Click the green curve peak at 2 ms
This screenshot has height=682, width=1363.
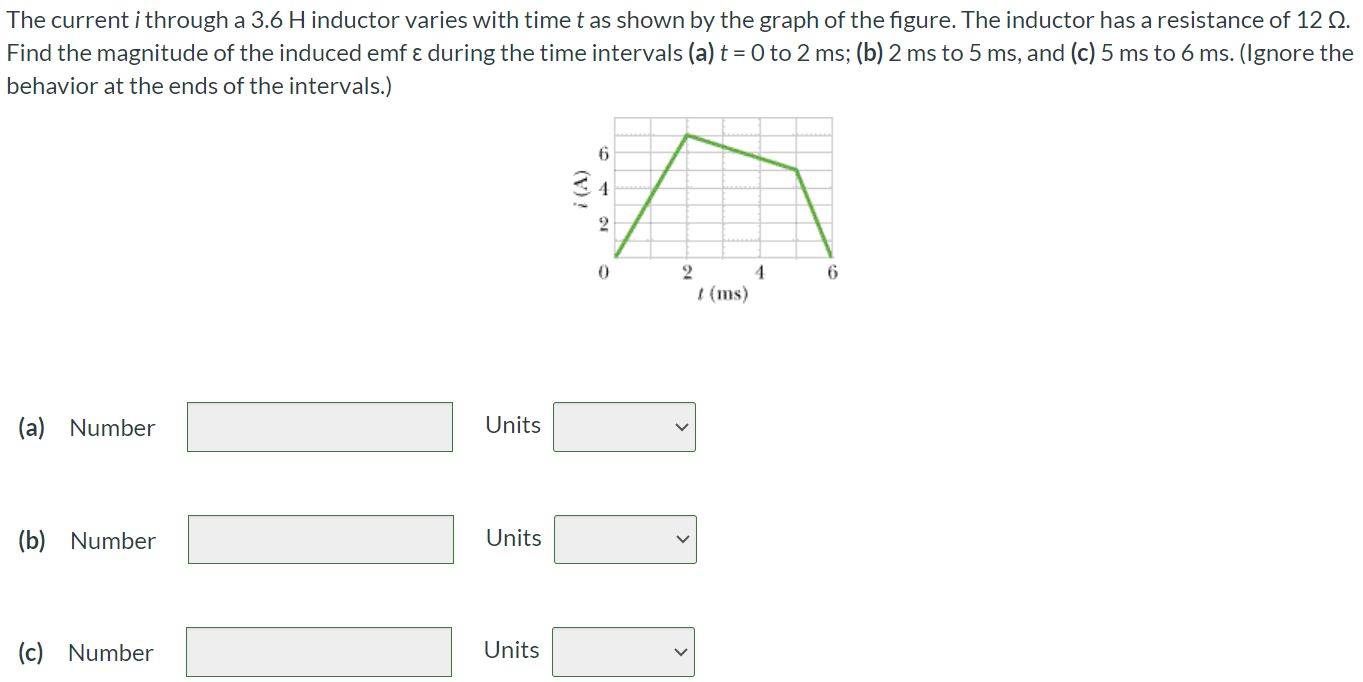(686, 135)
